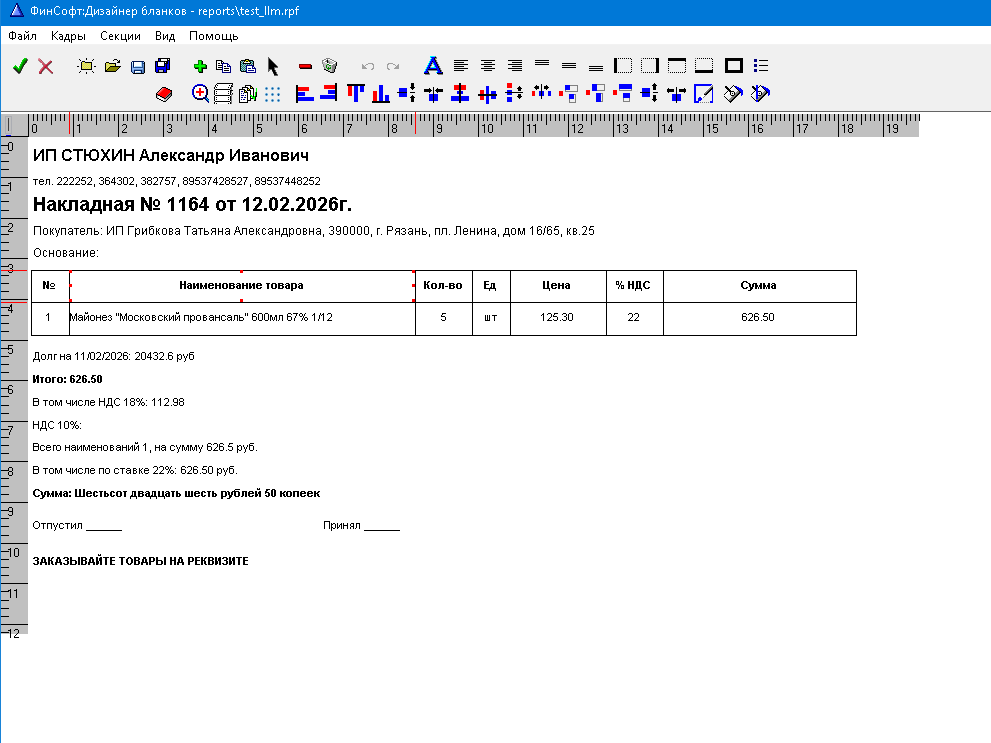The image size is (991, 743).
Task: Delete element with red minus icon
Action: coord(305,66)
